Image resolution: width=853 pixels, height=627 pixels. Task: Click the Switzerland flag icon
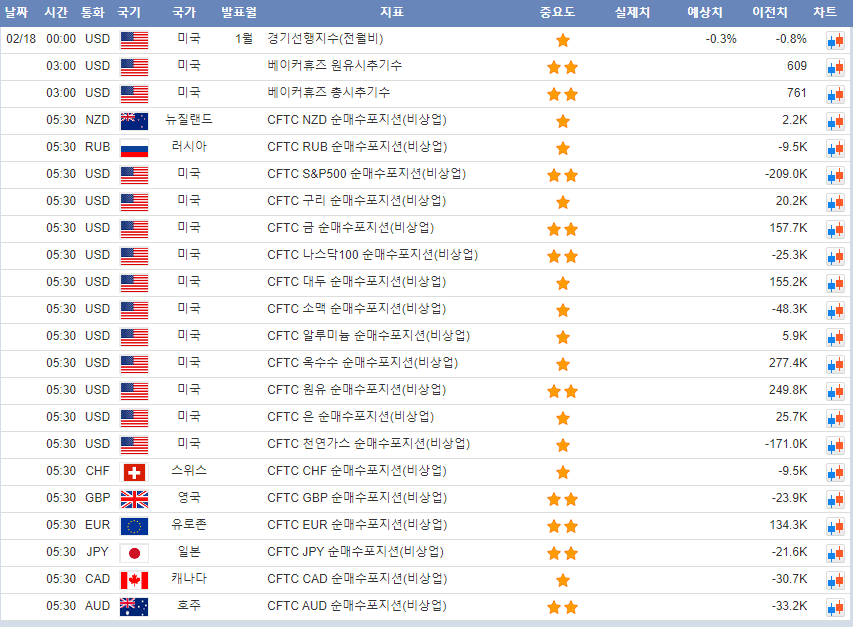pos(134,471)
